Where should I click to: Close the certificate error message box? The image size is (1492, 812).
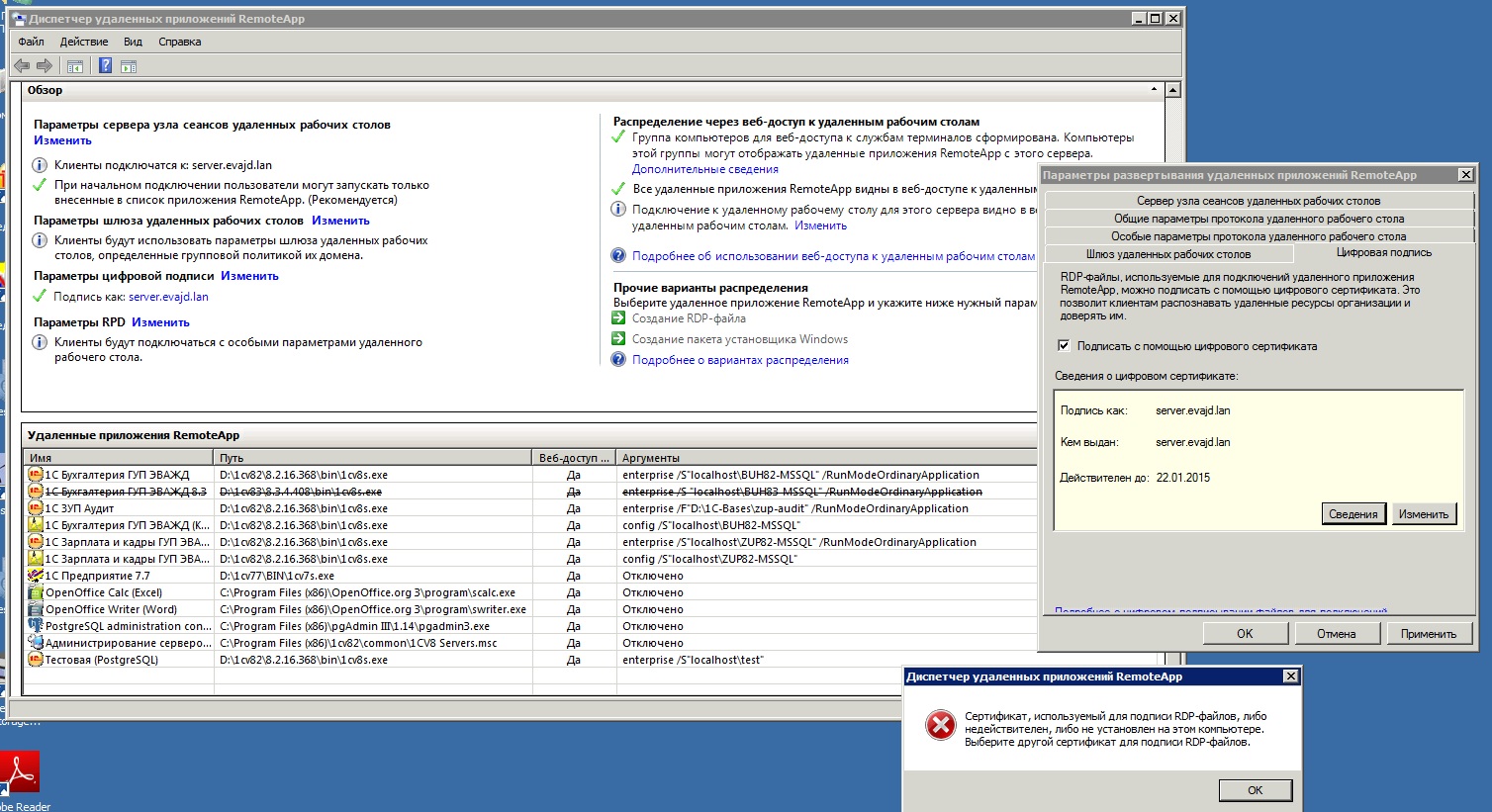(1290, 677)
